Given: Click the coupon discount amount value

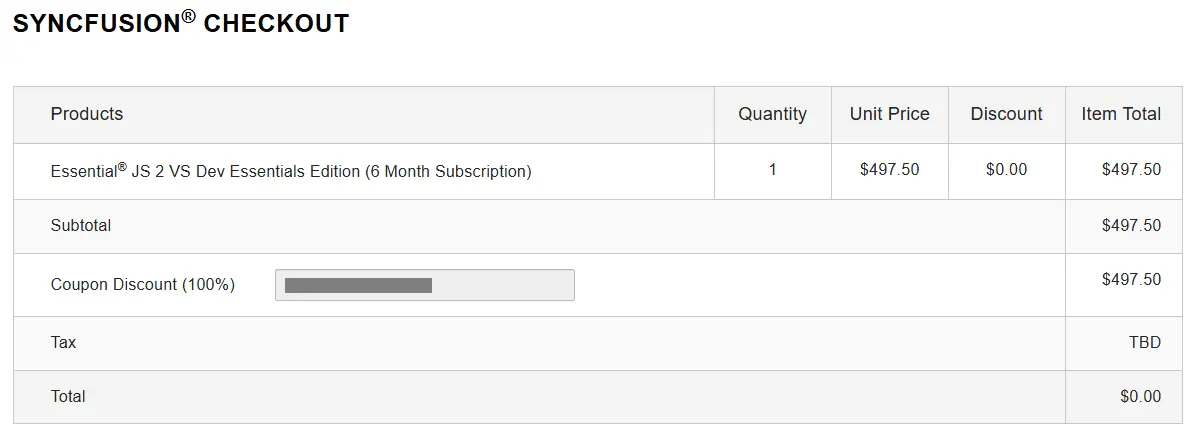Looking at the screenshot, I should [1131, 280].
